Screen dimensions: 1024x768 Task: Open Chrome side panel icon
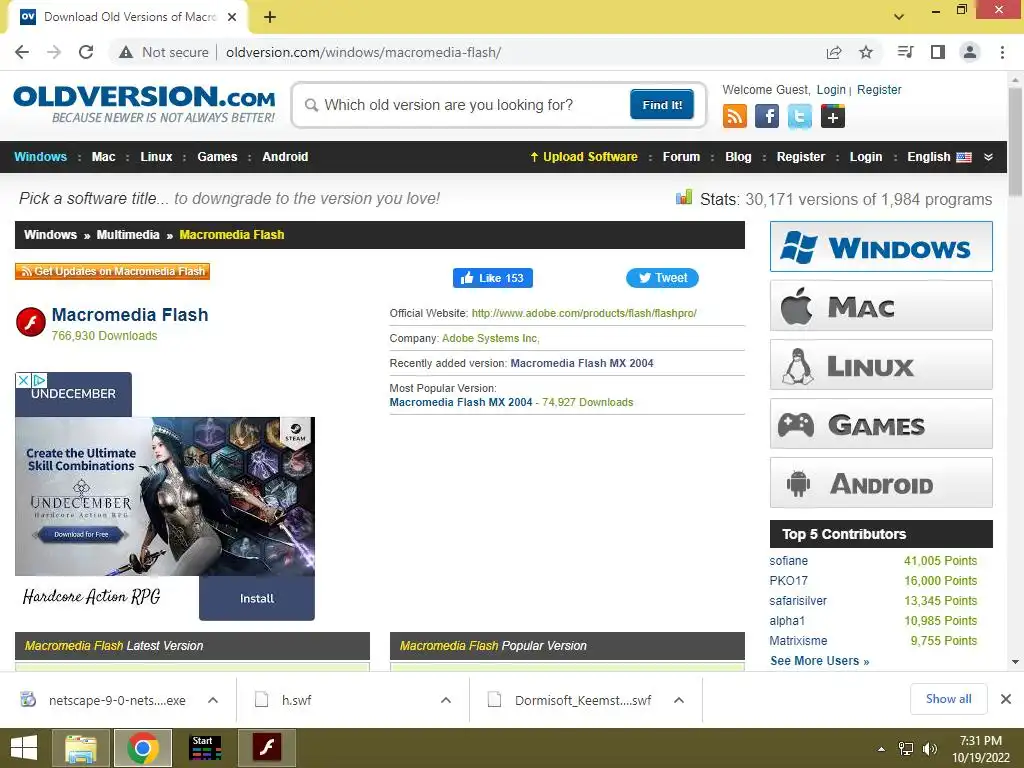[x=938, y=52]
